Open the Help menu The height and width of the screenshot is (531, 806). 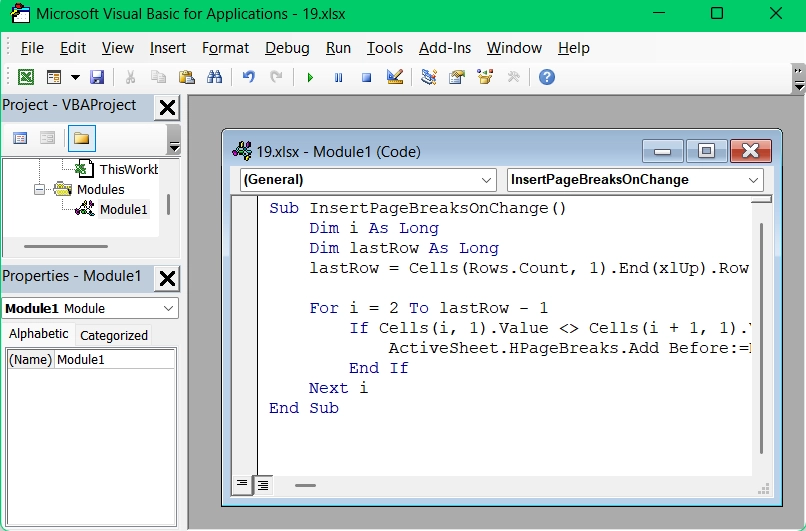(x=574, y=48)
